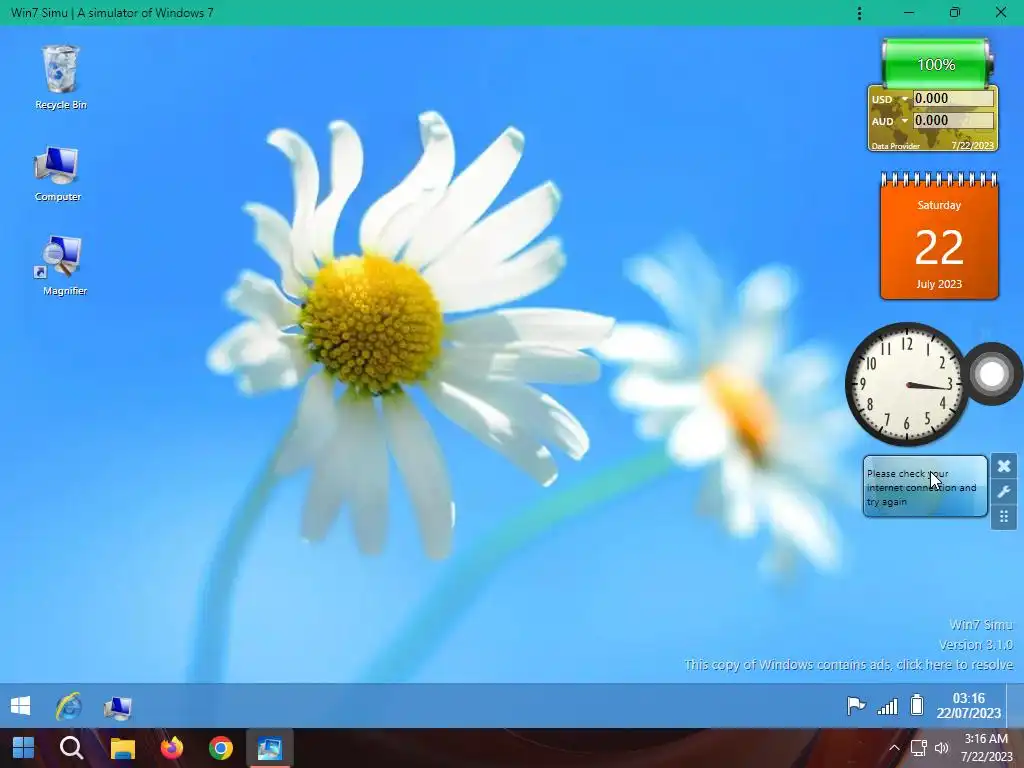1024x768 pixels.
Task: Open the Data Provider link in currency gadget
Action: [x=895, y=146]
